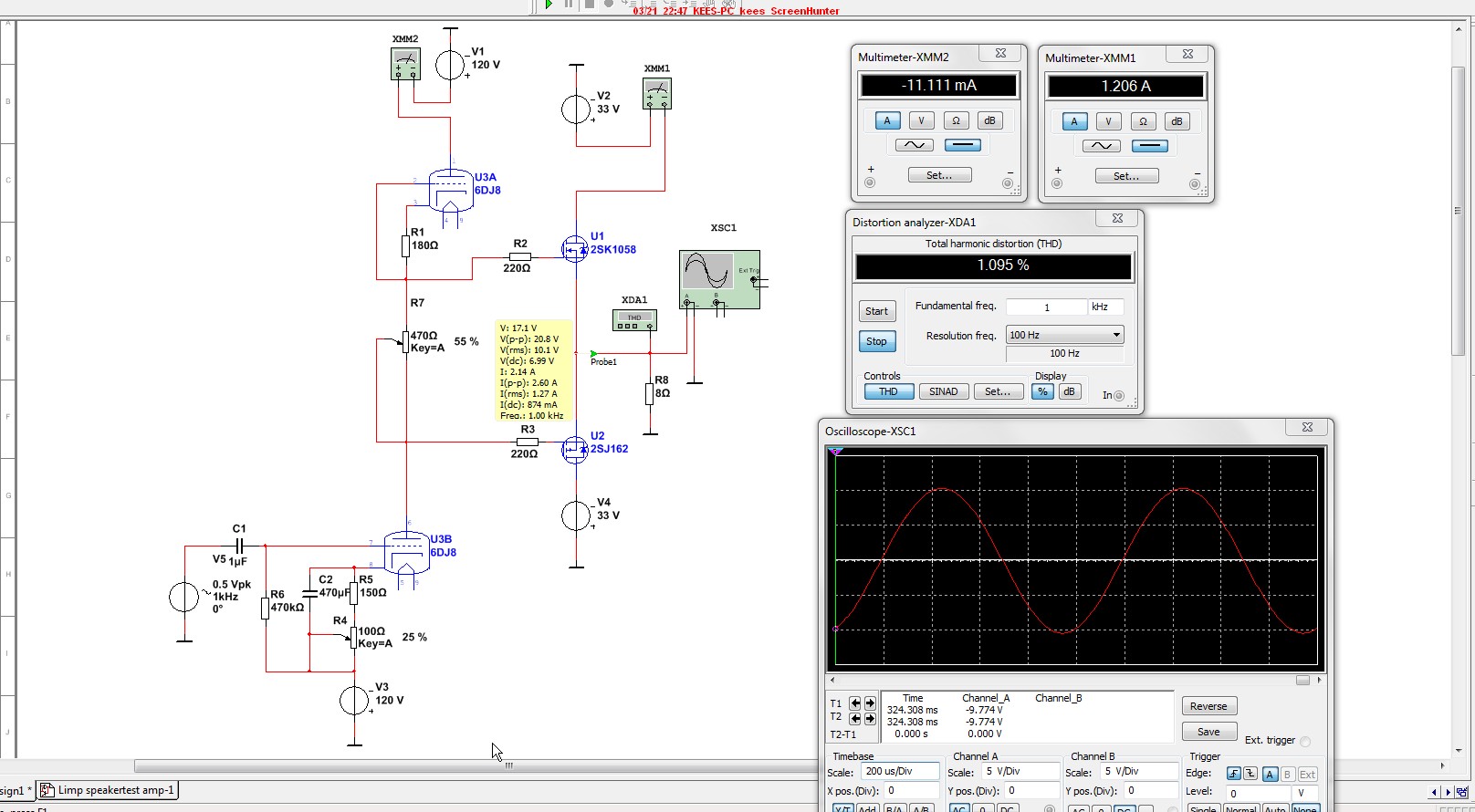
Task: Switch distortion analyzer display to dB
Action: coord(1069,391)
